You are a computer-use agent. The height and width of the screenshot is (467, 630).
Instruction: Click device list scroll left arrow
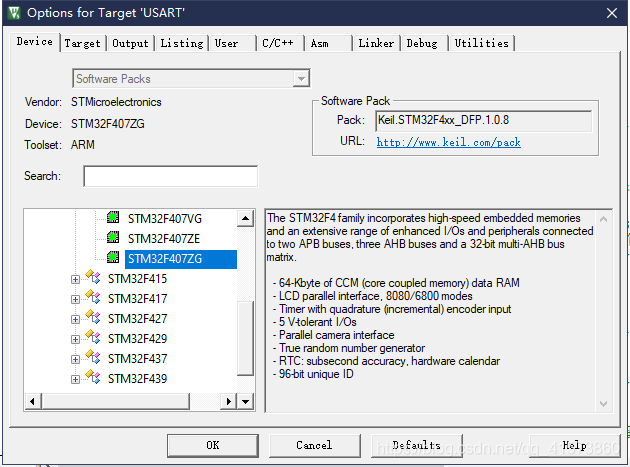coord(33,401)
